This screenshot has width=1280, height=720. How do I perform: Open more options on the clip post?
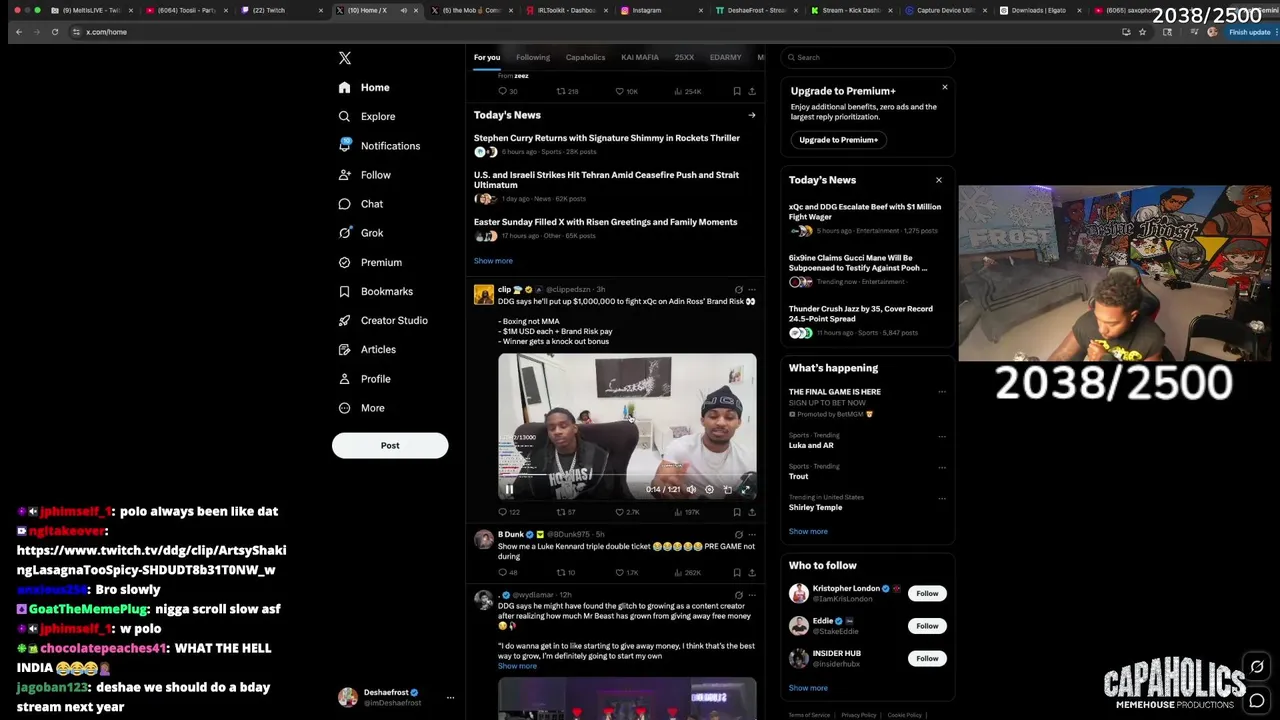752,290
